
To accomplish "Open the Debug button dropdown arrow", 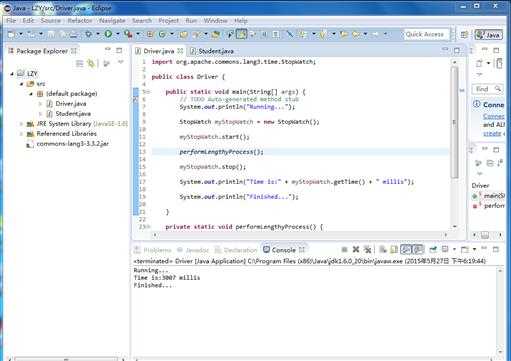I will pos(98,34).
